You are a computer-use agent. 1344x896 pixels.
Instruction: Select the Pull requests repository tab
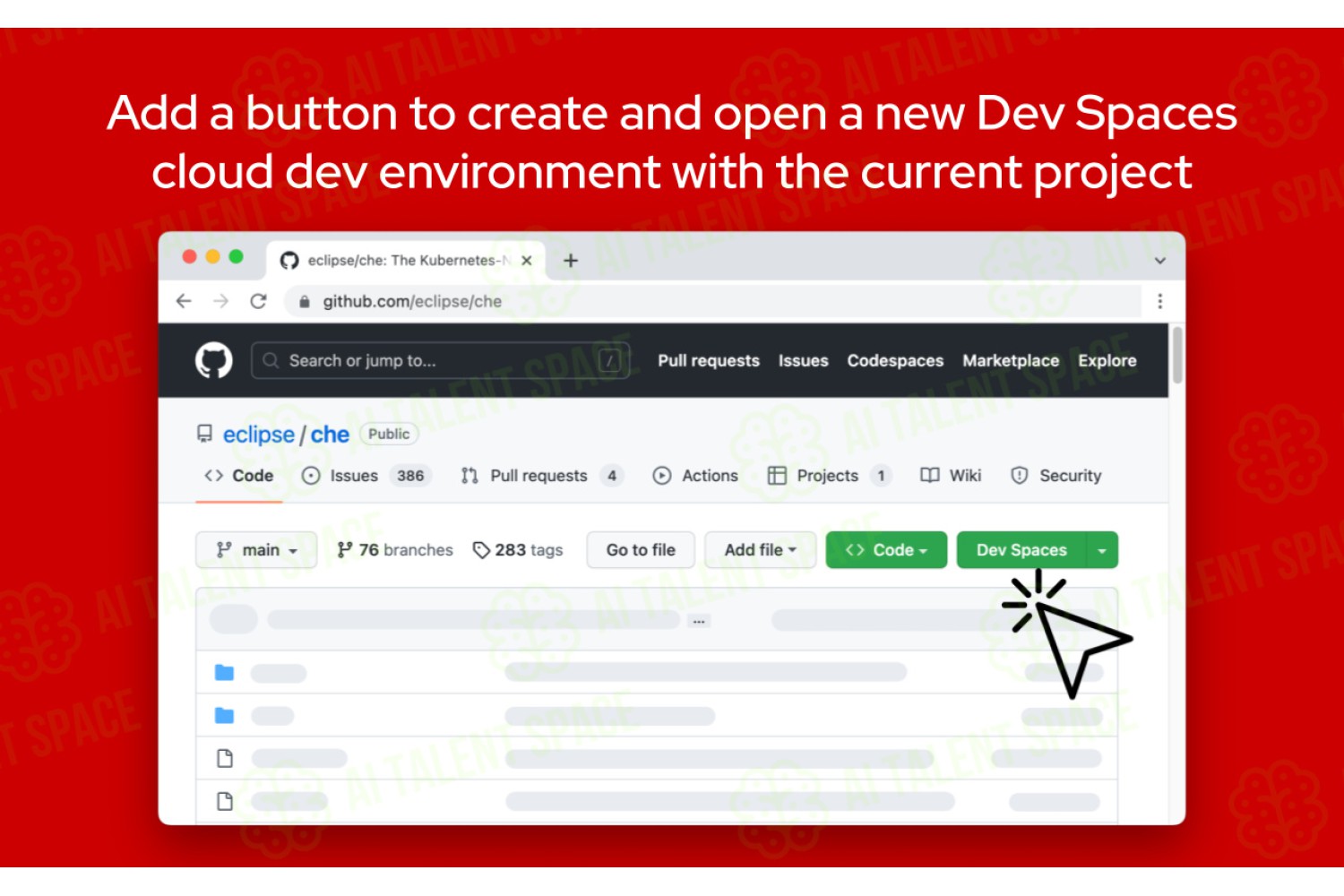[x=541, y=476]
